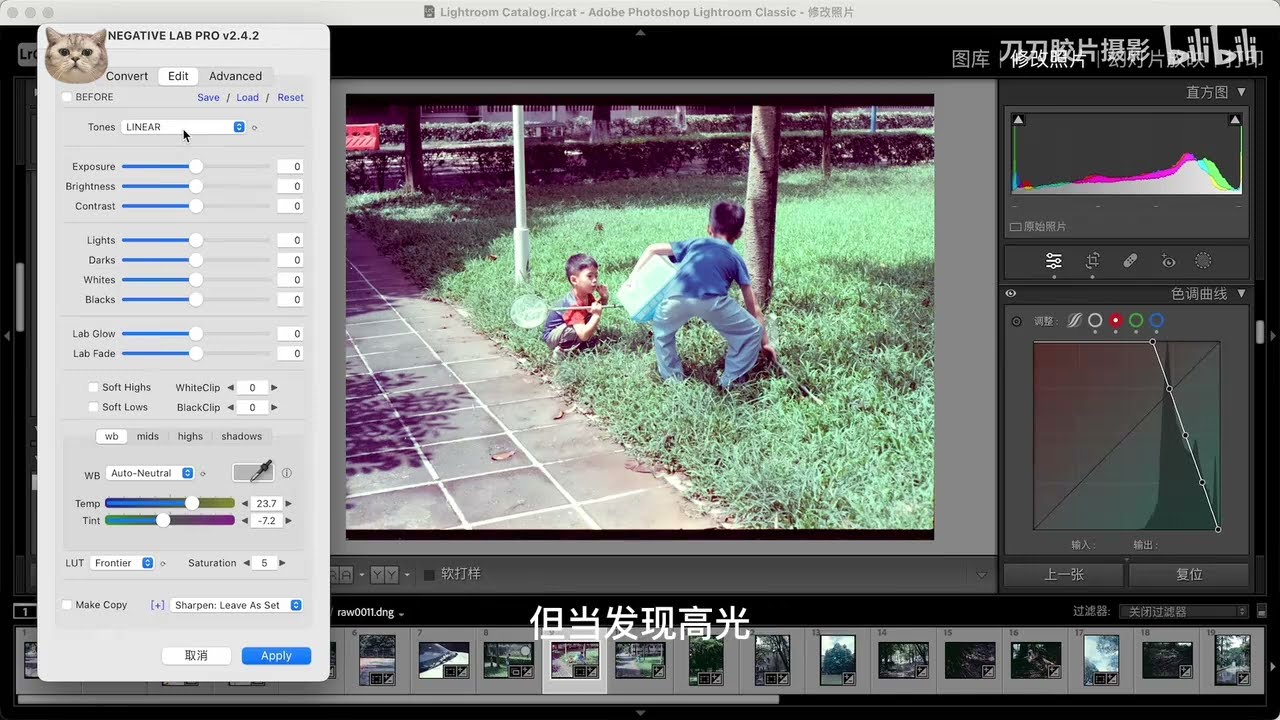Click the reset button in Develop panel
Viewport: 1280px width, 720px height.
click(1189, 575)
